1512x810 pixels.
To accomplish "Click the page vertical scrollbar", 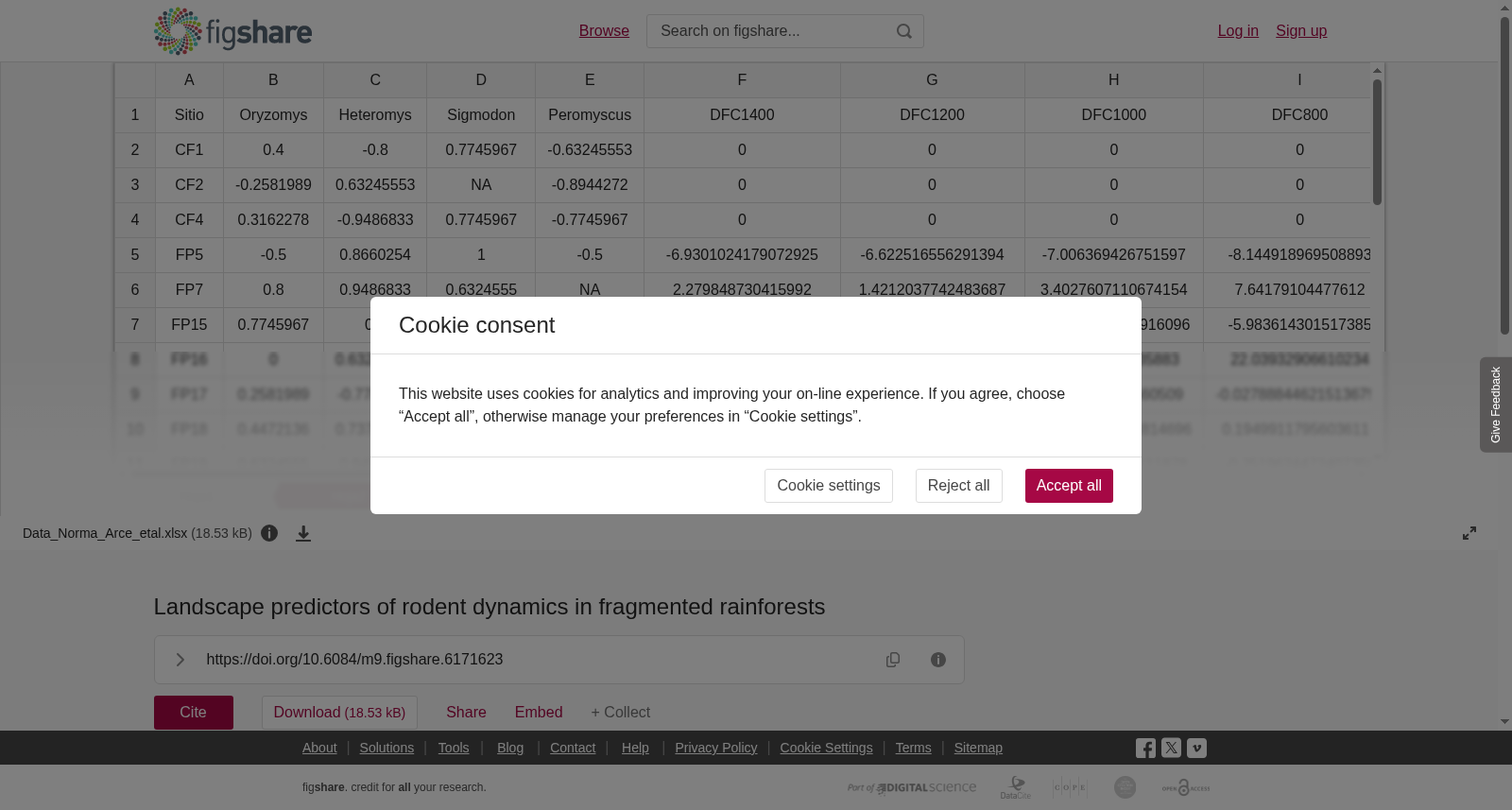I will point(1505,175).
